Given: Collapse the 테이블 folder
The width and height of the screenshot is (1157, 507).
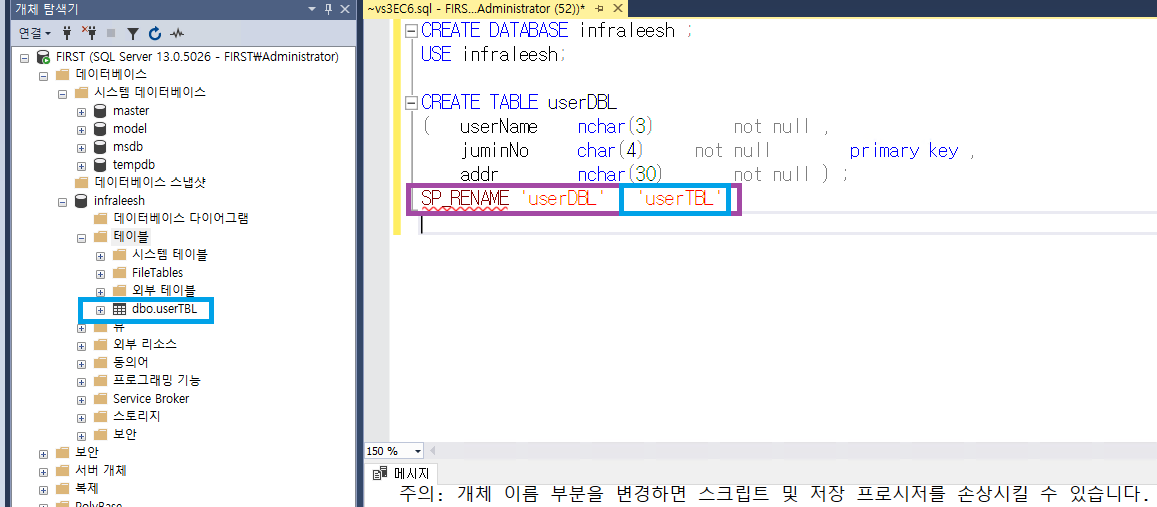Looking at the screenshot, I should (81, 237).
